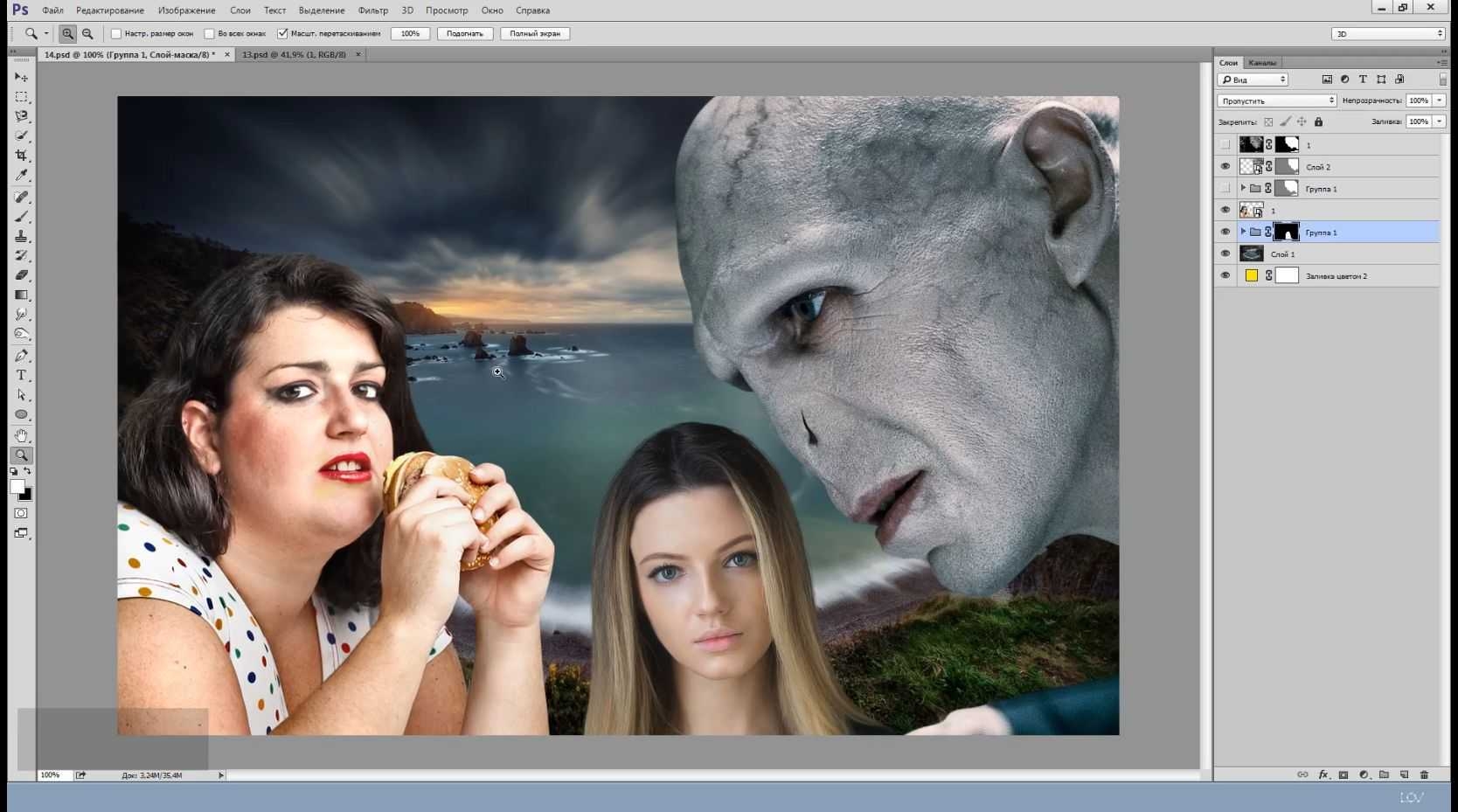Click the yellow fill color thumbnail
1458x812 pixels.
click(x=1252, y=275)
